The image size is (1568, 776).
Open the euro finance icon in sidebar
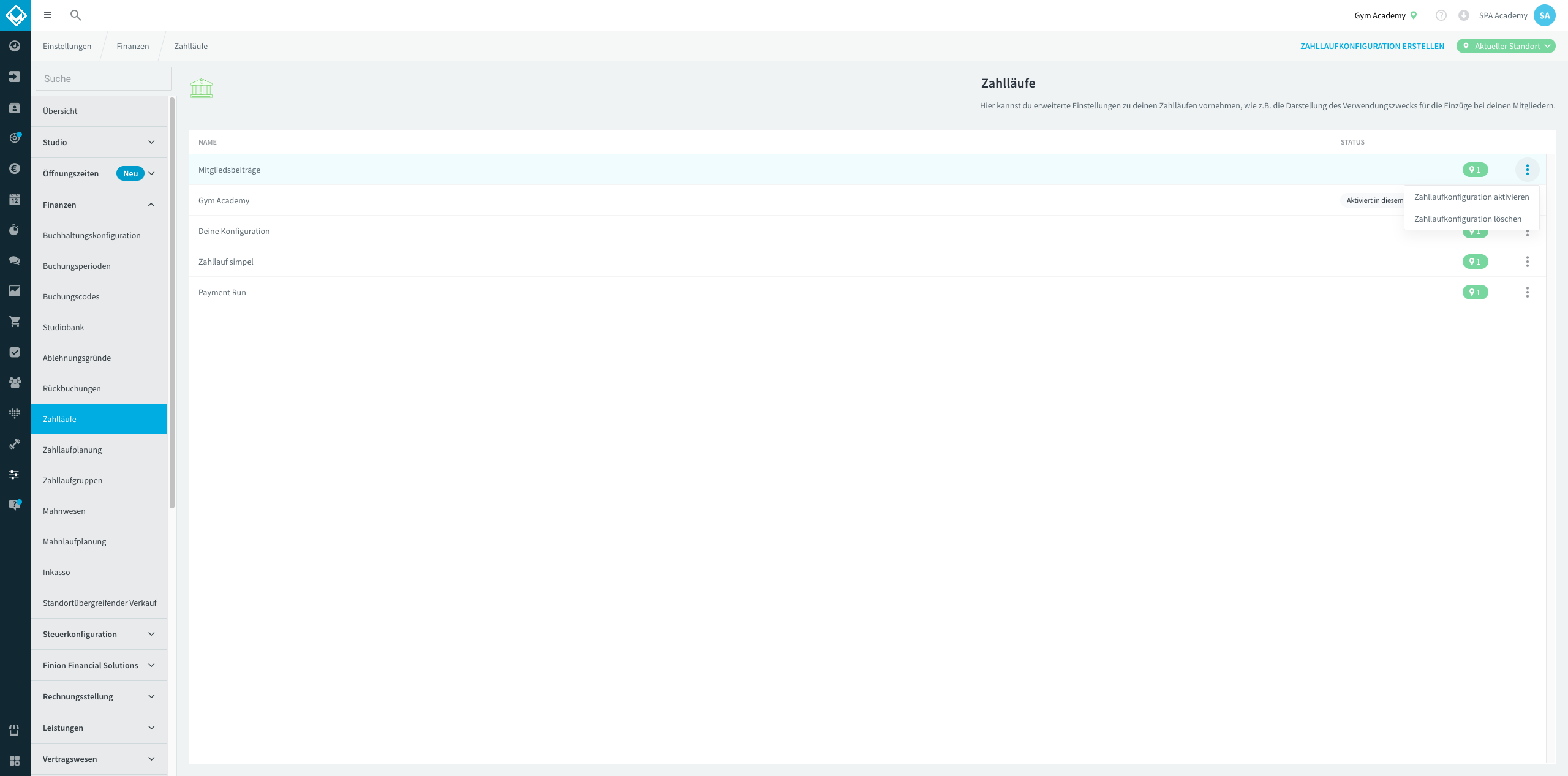[15, 168]
